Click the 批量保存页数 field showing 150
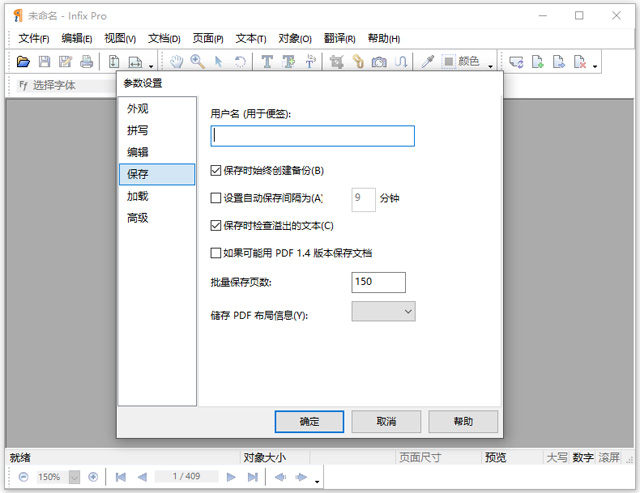The image size is (640, 493). (378, 282)
